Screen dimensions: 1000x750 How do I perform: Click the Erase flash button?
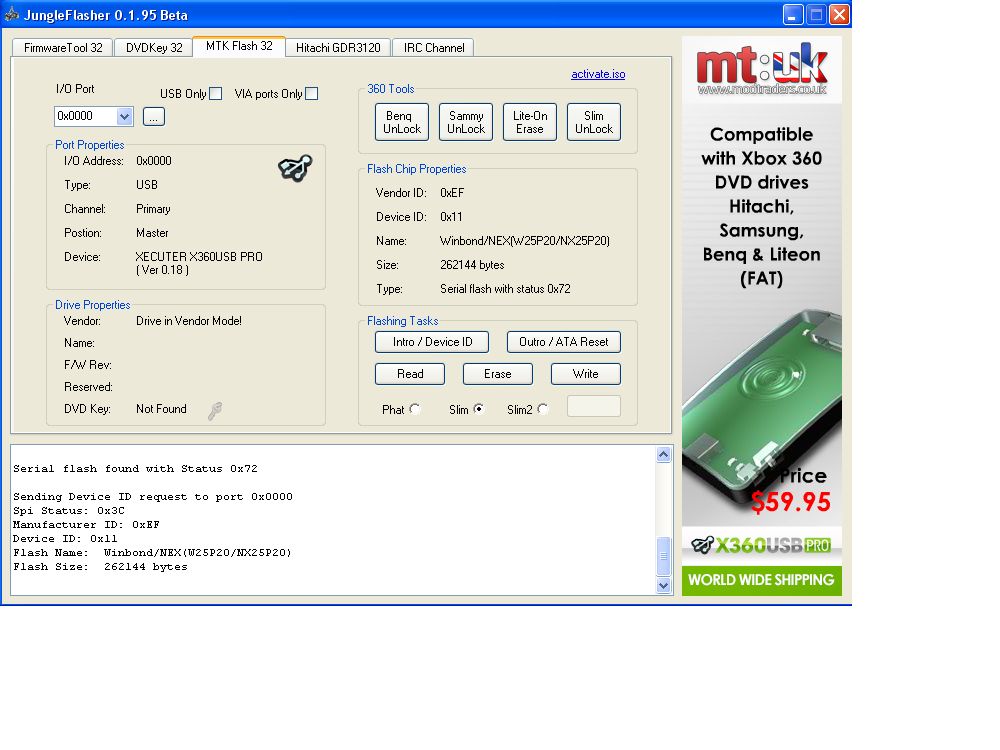pos(497,374)
